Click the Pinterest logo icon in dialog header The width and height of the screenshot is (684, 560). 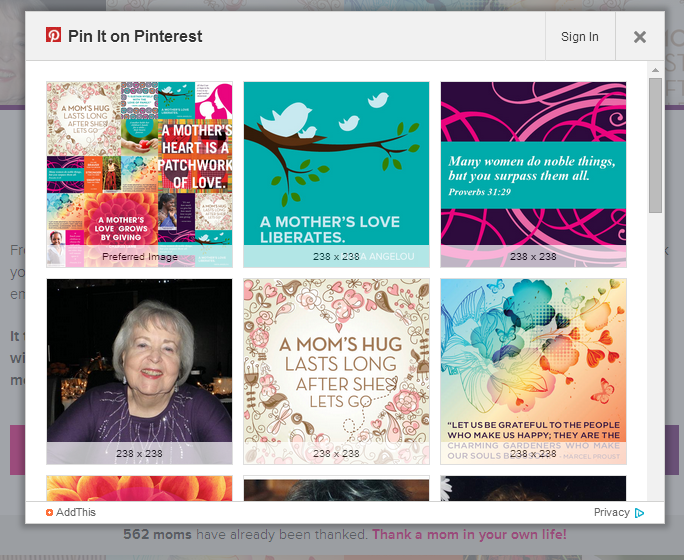pyautogui.click(x=54, y=35)
